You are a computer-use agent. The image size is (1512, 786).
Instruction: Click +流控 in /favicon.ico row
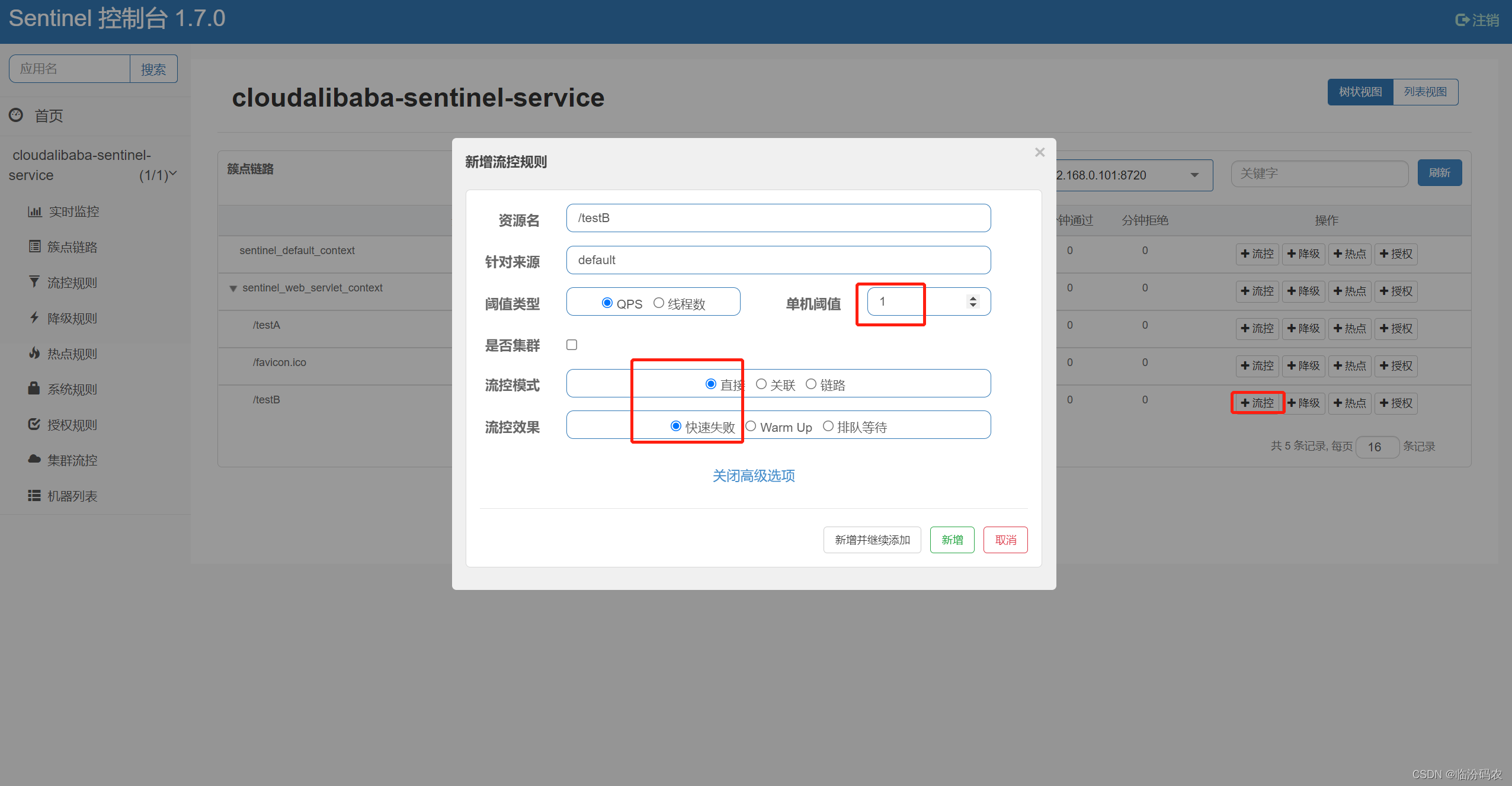click(1257, 365)
